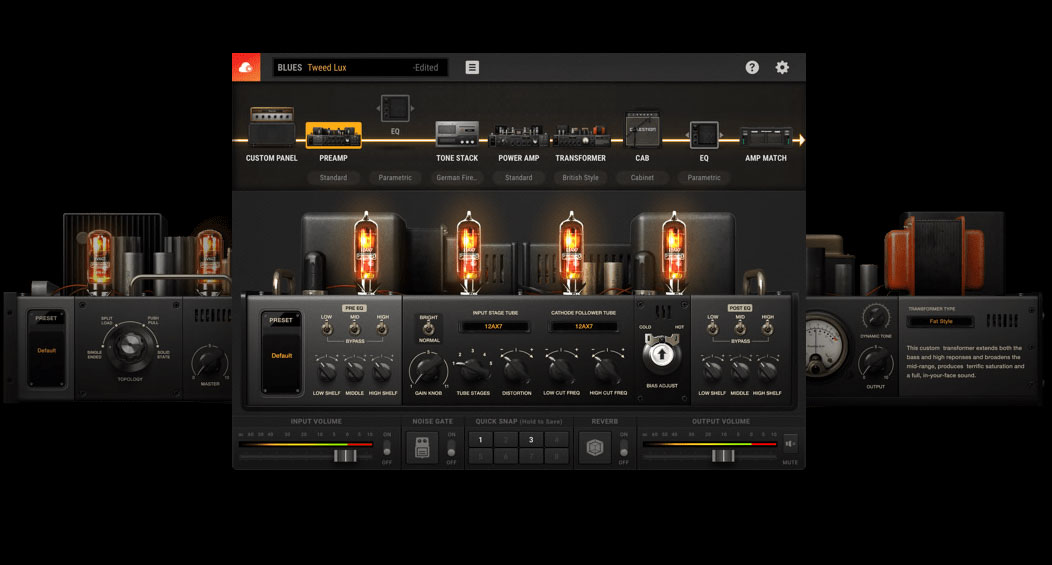Toggle Post EQ Low bypass switch
Viewport: 1052px width, 565px height.
[713, 328]
